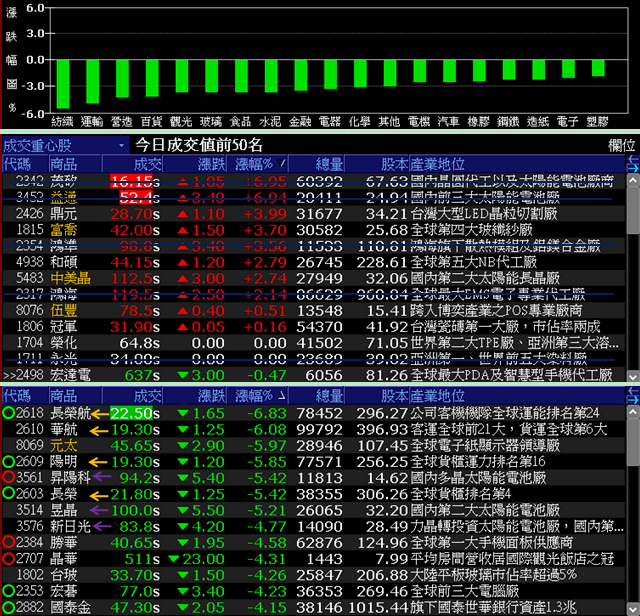Screen dimensions: 640x616
Task: Click 國泰金 share capital 1015.44 cell
Action: coord(378,607)
